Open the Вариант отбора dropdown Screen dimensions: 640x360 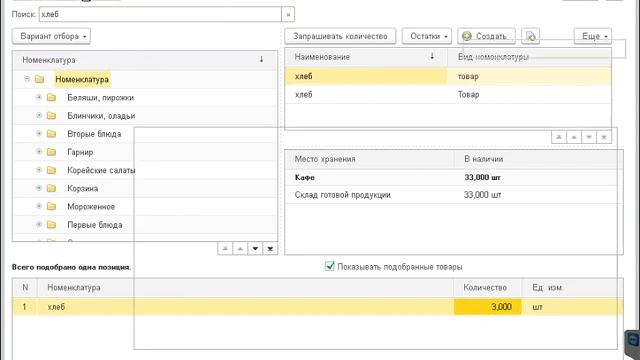coord(51,36)
